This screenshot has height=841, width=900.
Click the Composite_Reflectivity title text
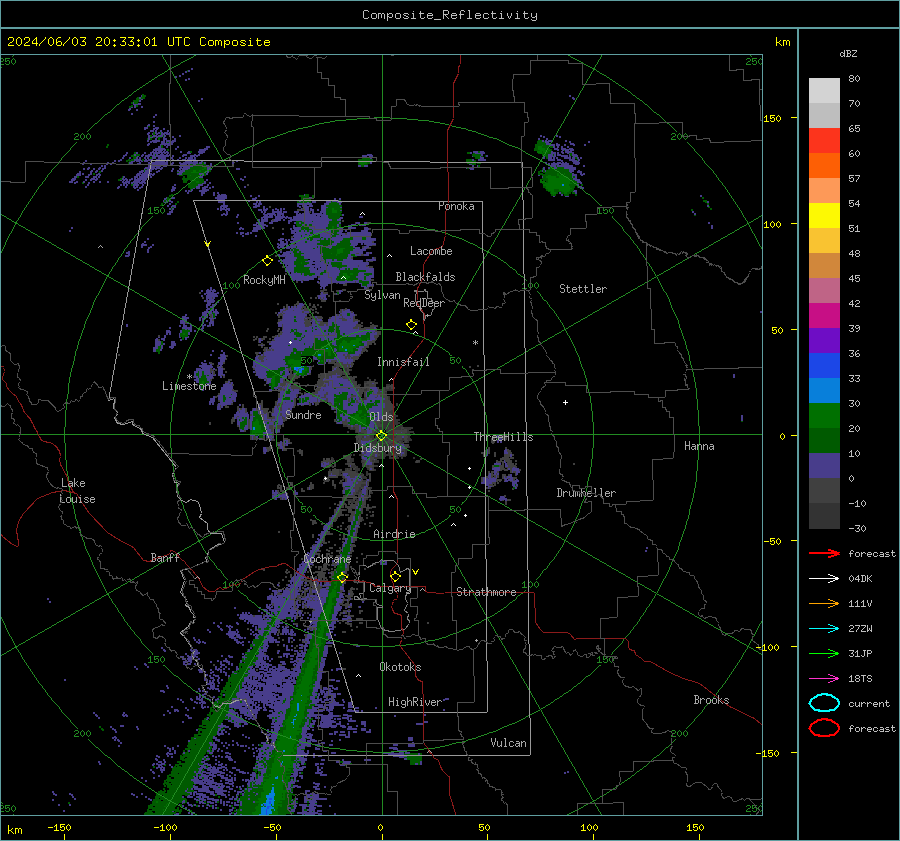click(450, 15)
